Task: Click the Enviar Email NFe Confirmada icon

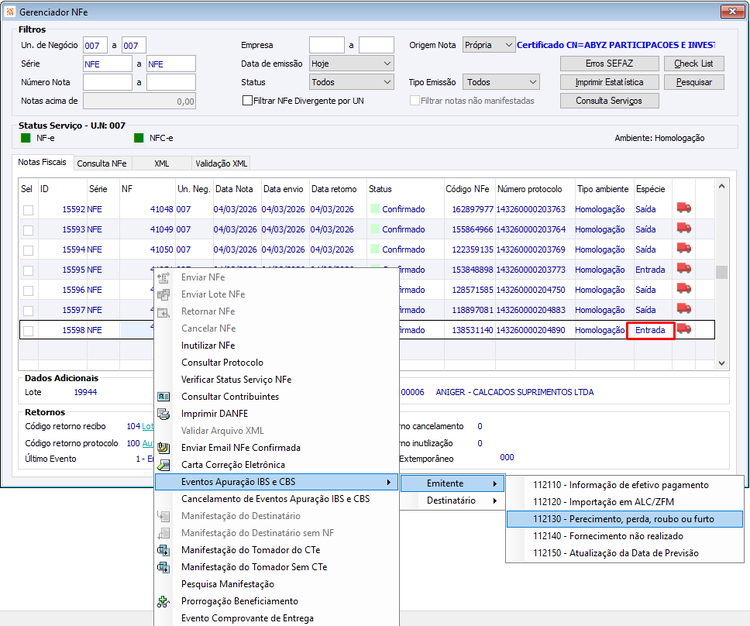Action: click(x=164, y=448)
